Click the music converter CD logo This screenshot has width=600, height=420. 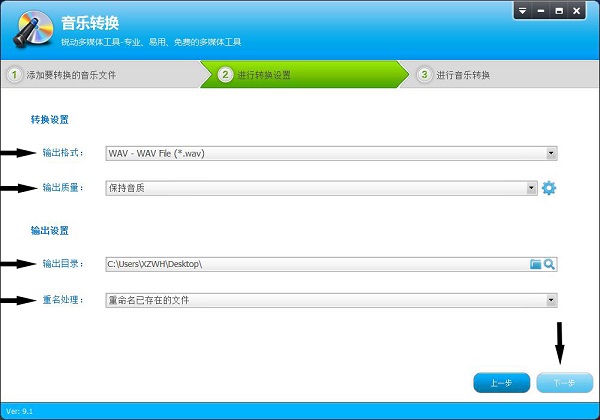(34, 29)
